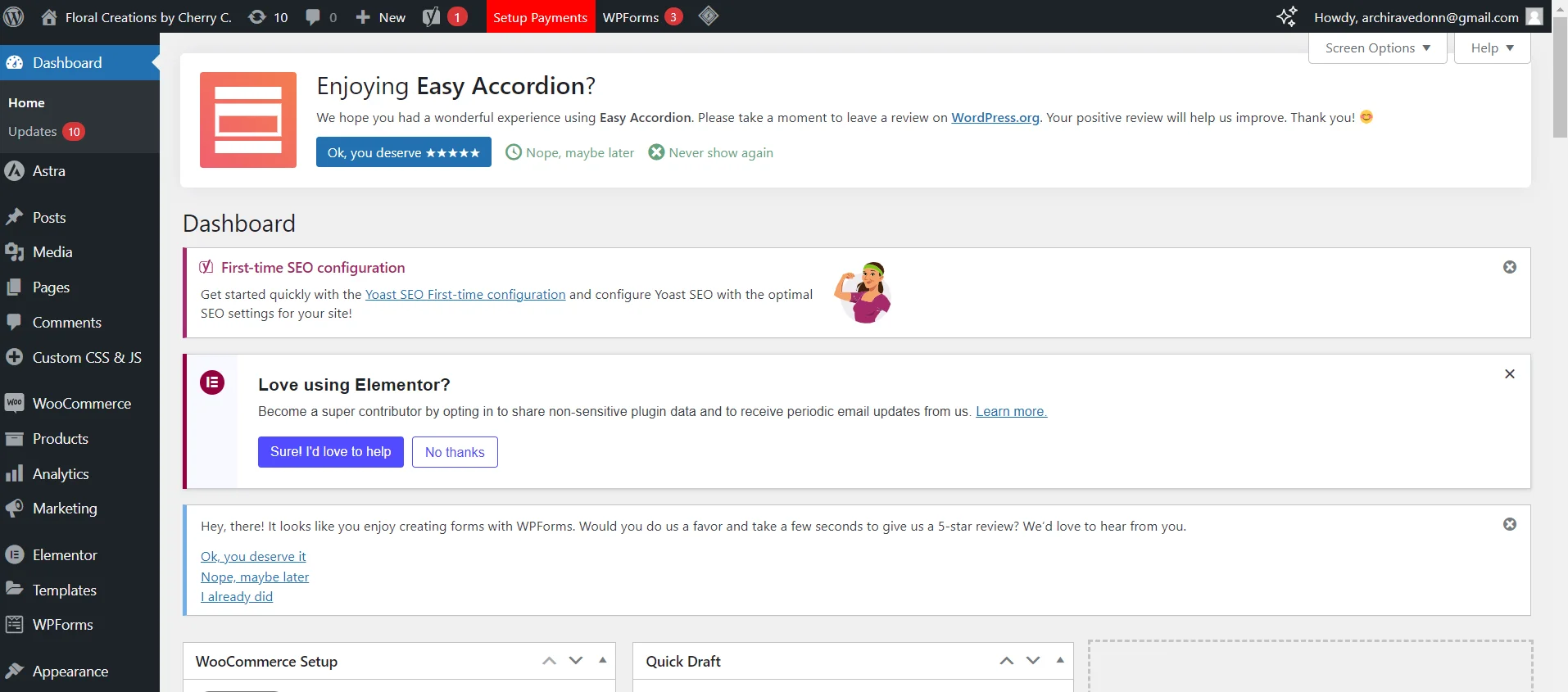The width and height of the screenshot is (1568, 692).
Task: Open the Setup Payments admin bar item
Action: 540,17
